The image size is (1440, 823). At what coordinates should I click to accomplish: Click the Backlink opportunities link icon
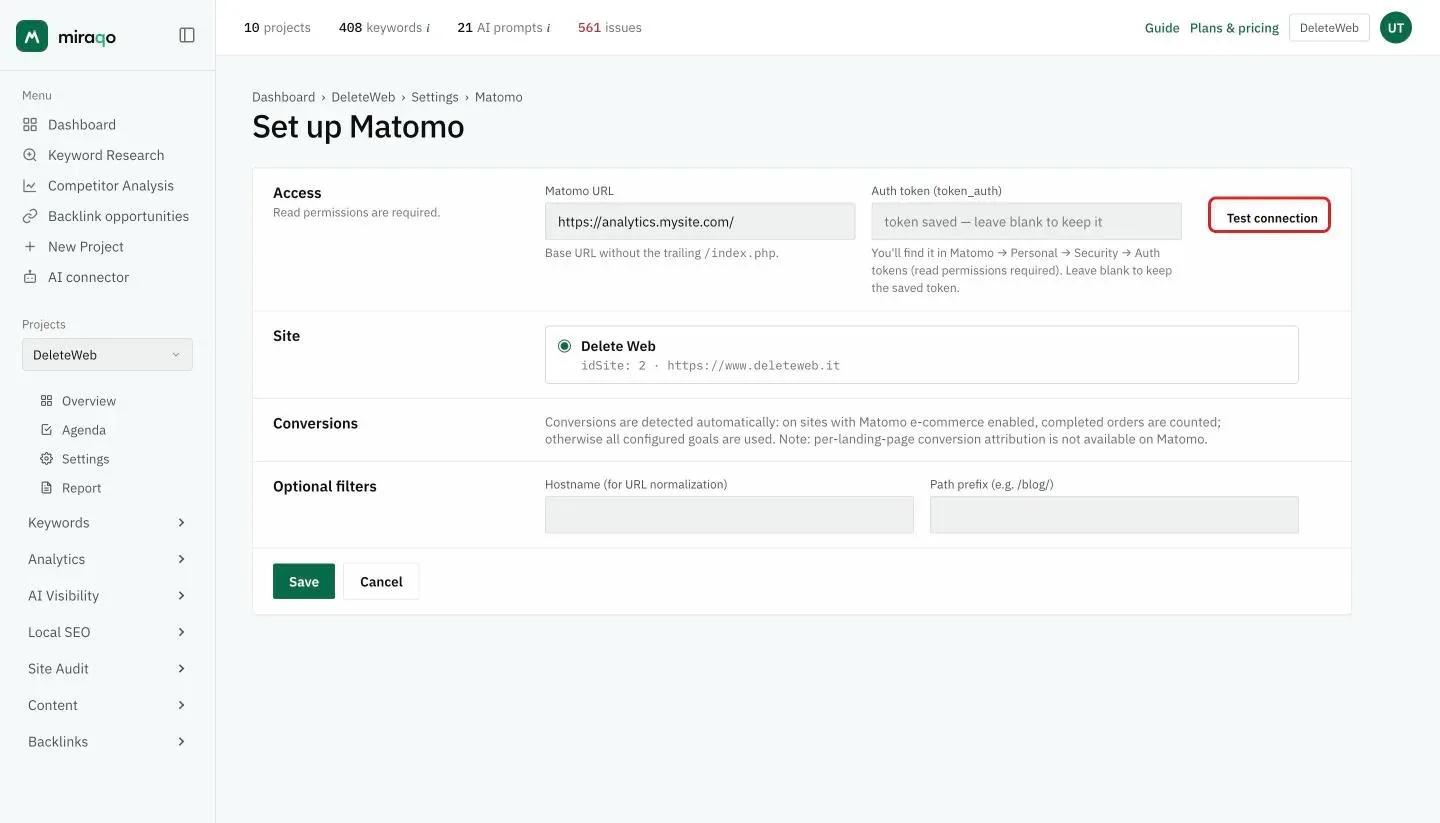[x=30, y=216]
